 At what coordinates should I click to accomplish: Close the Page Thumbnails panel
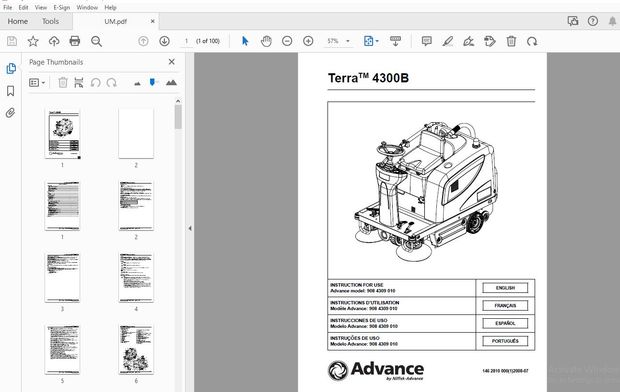[172, 62]
